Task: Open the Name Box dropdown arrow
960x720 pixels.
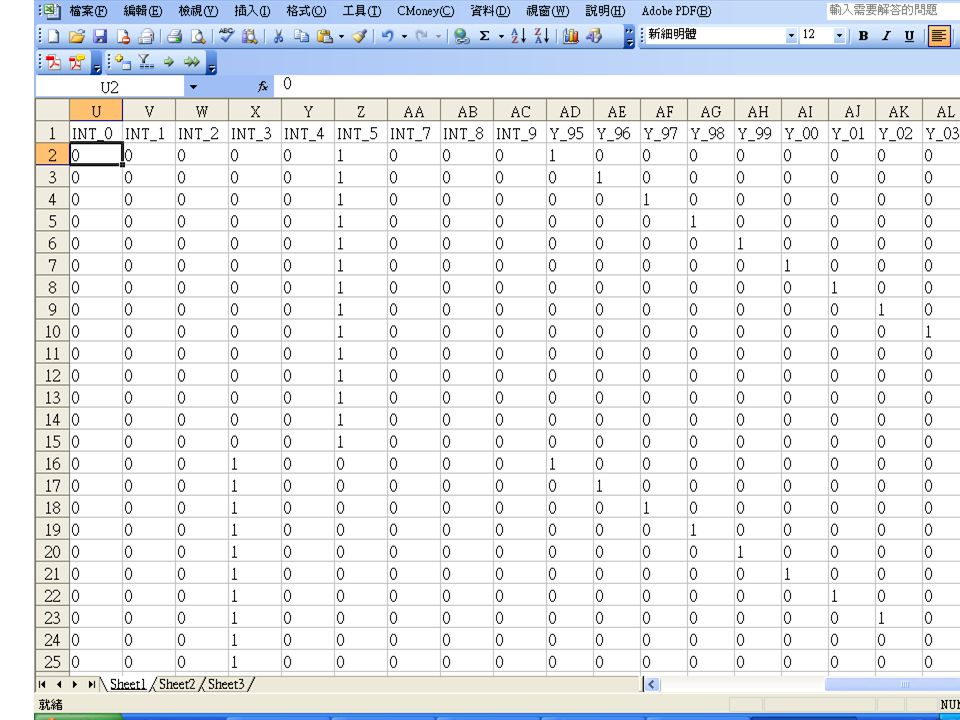Action: 193,87
